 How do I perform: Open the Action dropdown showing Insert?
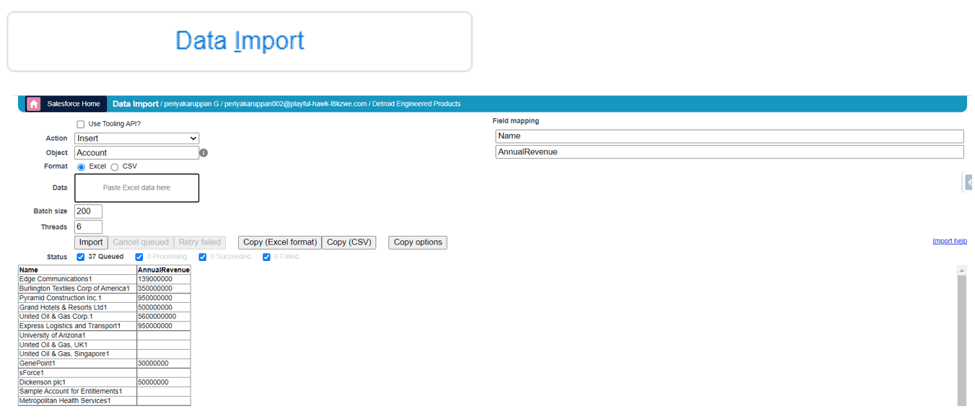pos(137,138)
